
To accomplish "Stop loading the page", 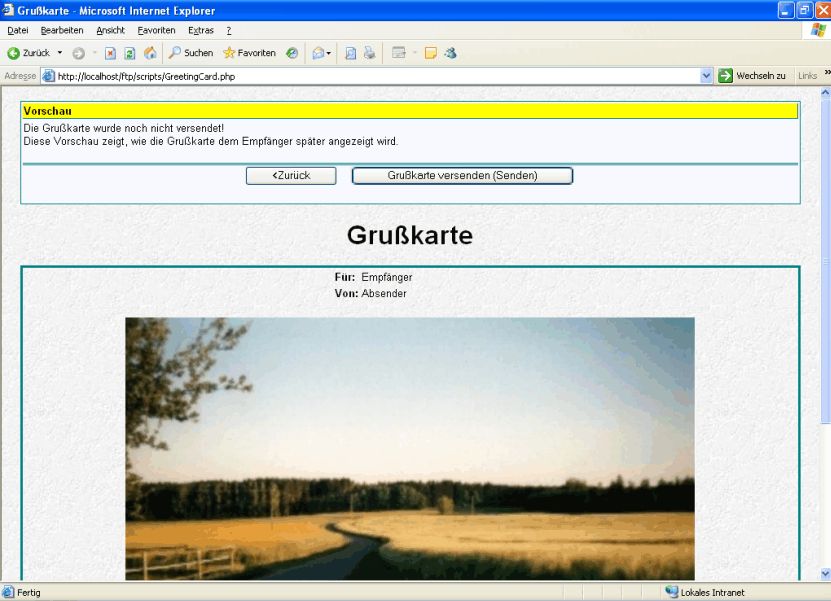I will pos(110,53).
